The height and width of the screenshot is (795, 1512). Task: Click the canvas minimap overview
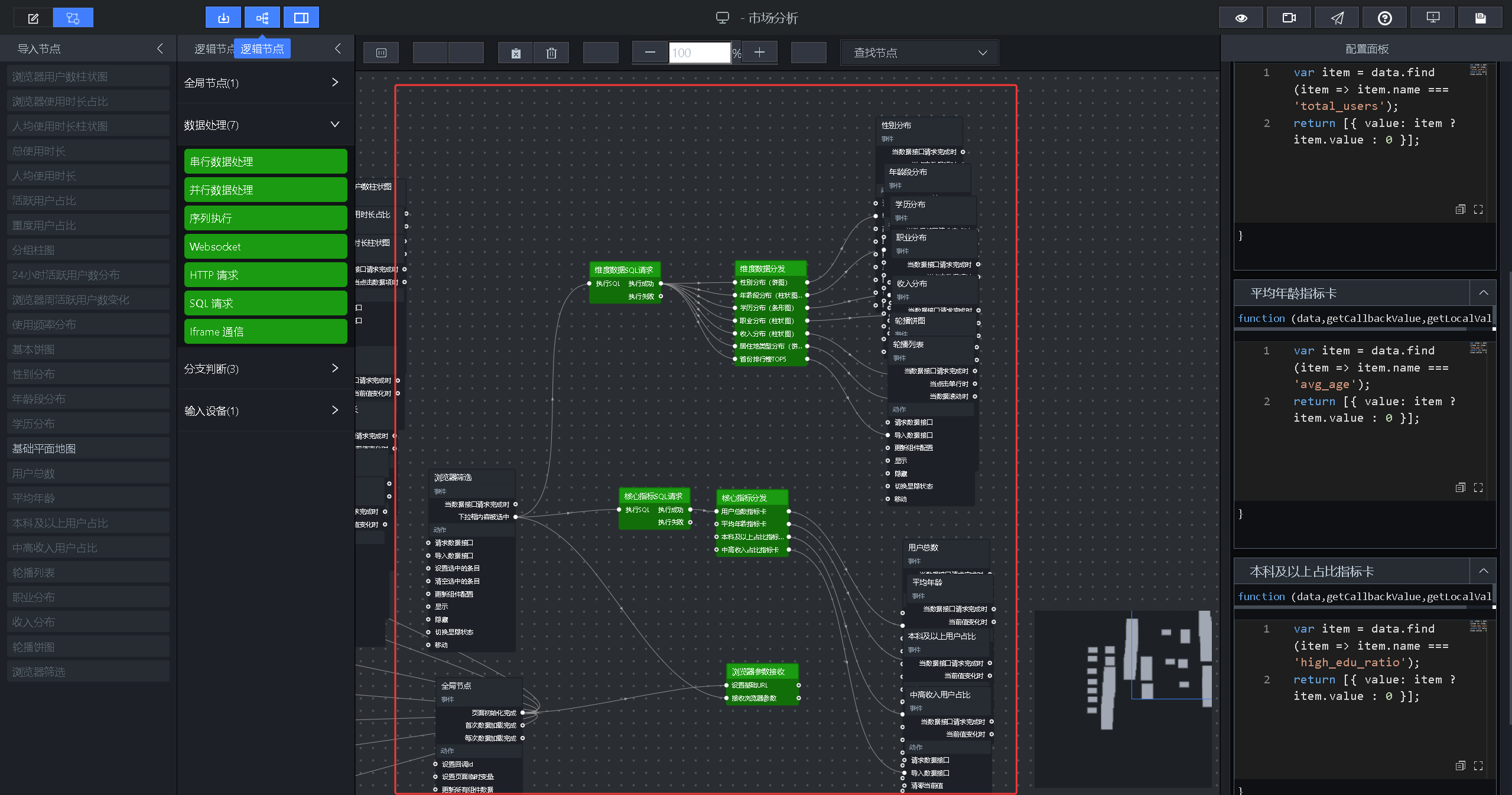tap(1123, 699)
